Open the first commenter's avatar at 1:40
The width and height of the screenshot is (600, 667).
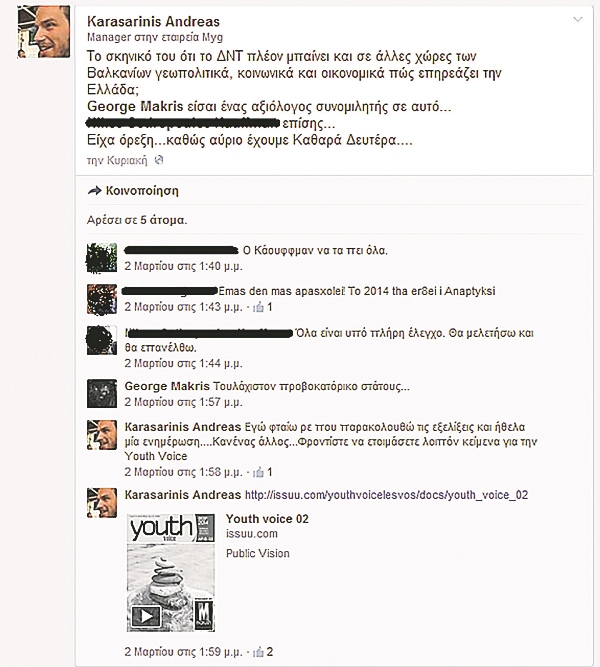[102, 258]
